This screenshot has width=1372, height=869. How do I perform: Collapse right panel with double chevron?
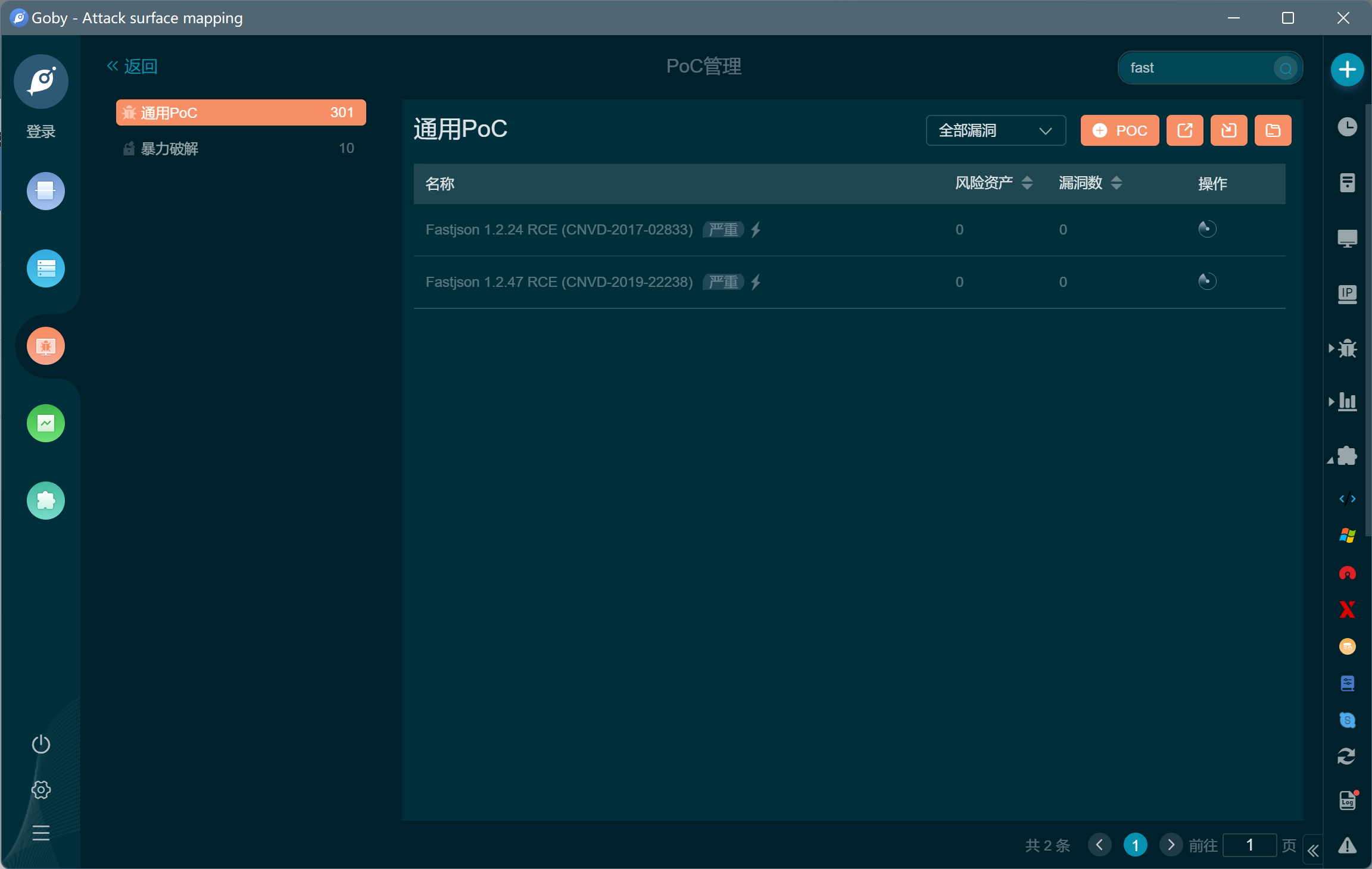pyautogui.click(x=1313, y=851)
